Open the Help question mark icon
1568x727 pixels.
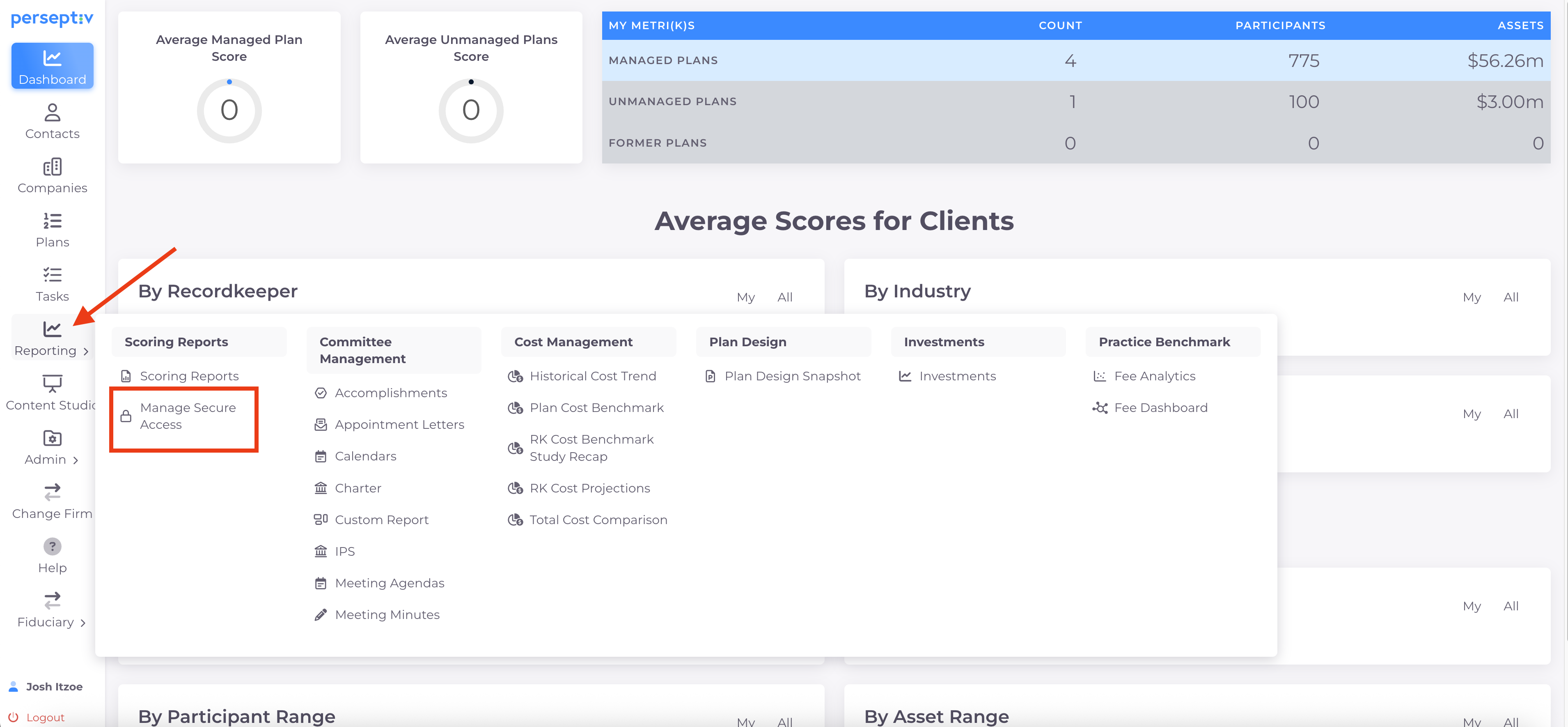point(53,546)
